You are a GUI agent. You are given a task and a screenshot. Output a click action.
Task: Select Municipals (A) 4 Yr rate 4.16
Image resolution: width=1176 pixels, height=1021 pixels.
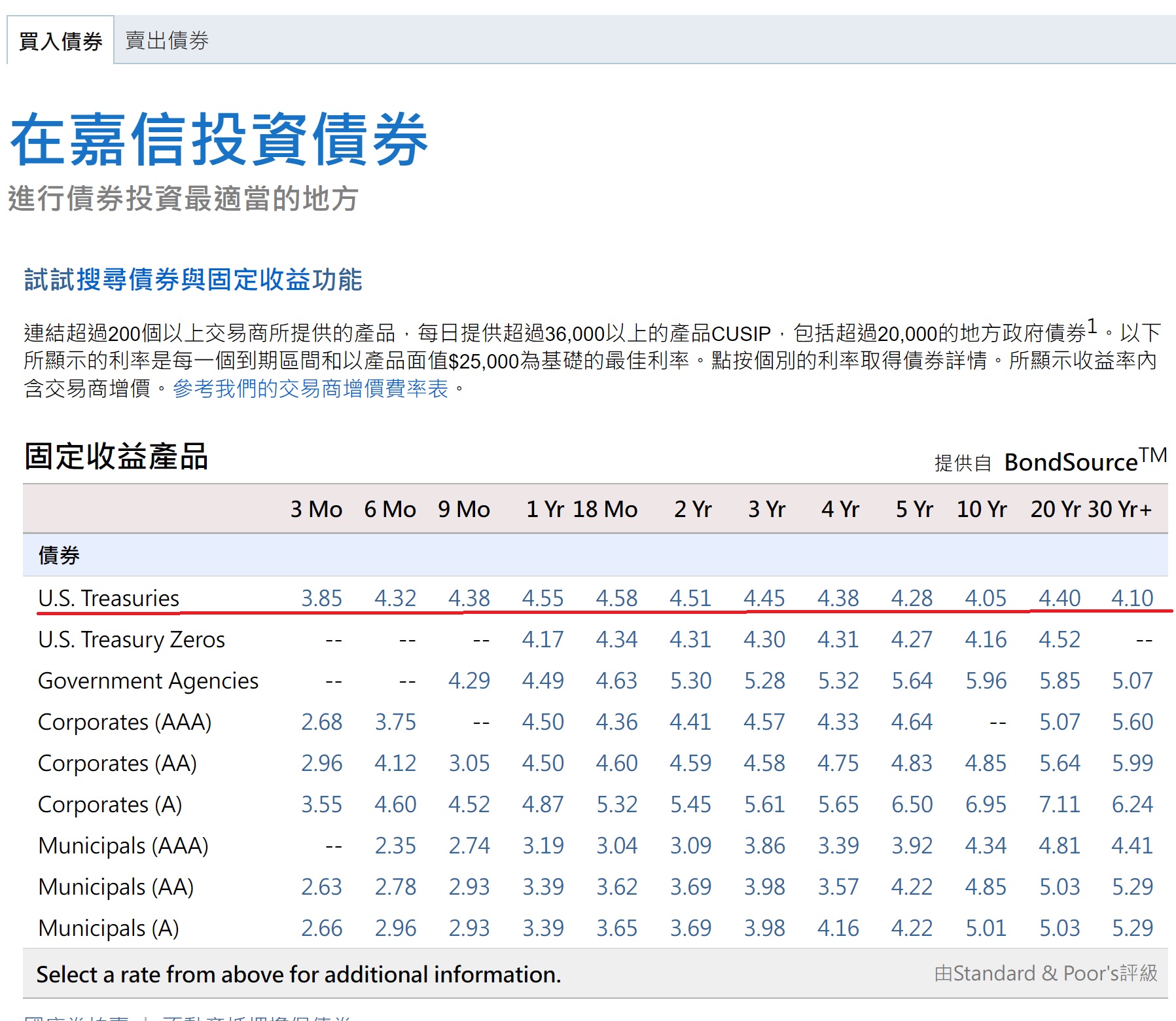pos(838,928)
